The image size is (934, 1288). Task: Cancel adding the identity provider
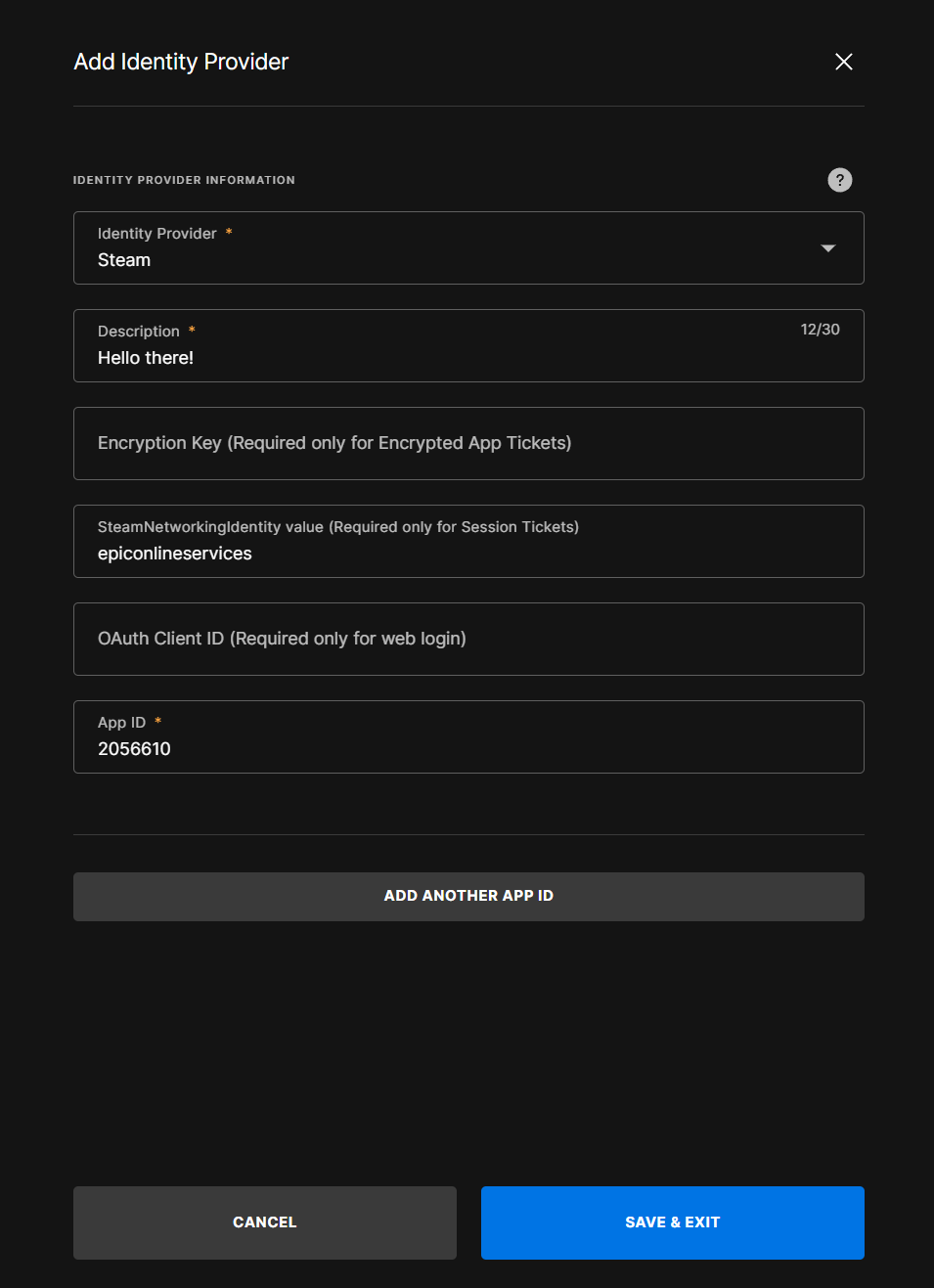coord(265,1222)
